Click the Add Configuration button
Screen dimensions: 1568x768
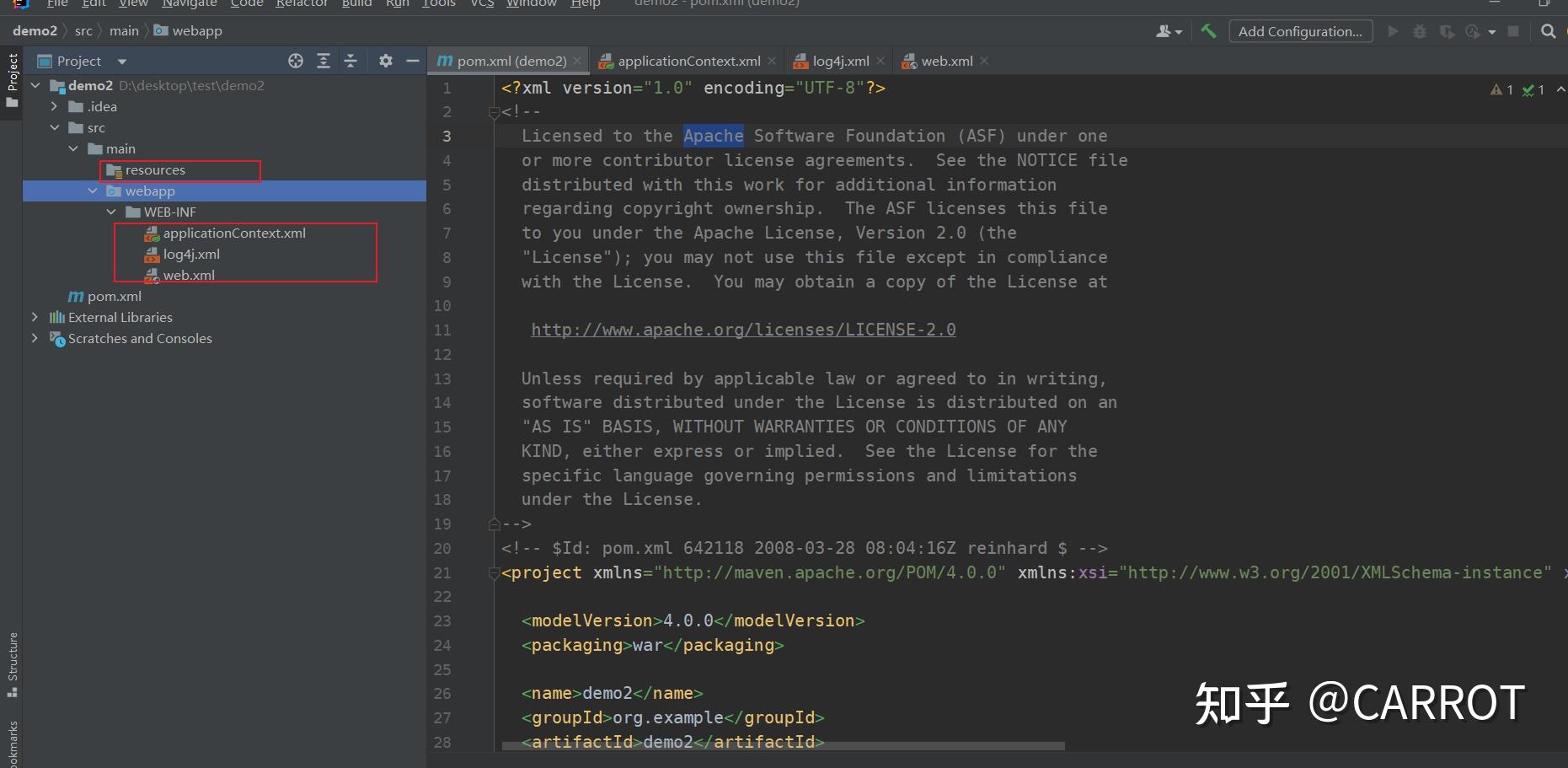[x=1300, y=31]
